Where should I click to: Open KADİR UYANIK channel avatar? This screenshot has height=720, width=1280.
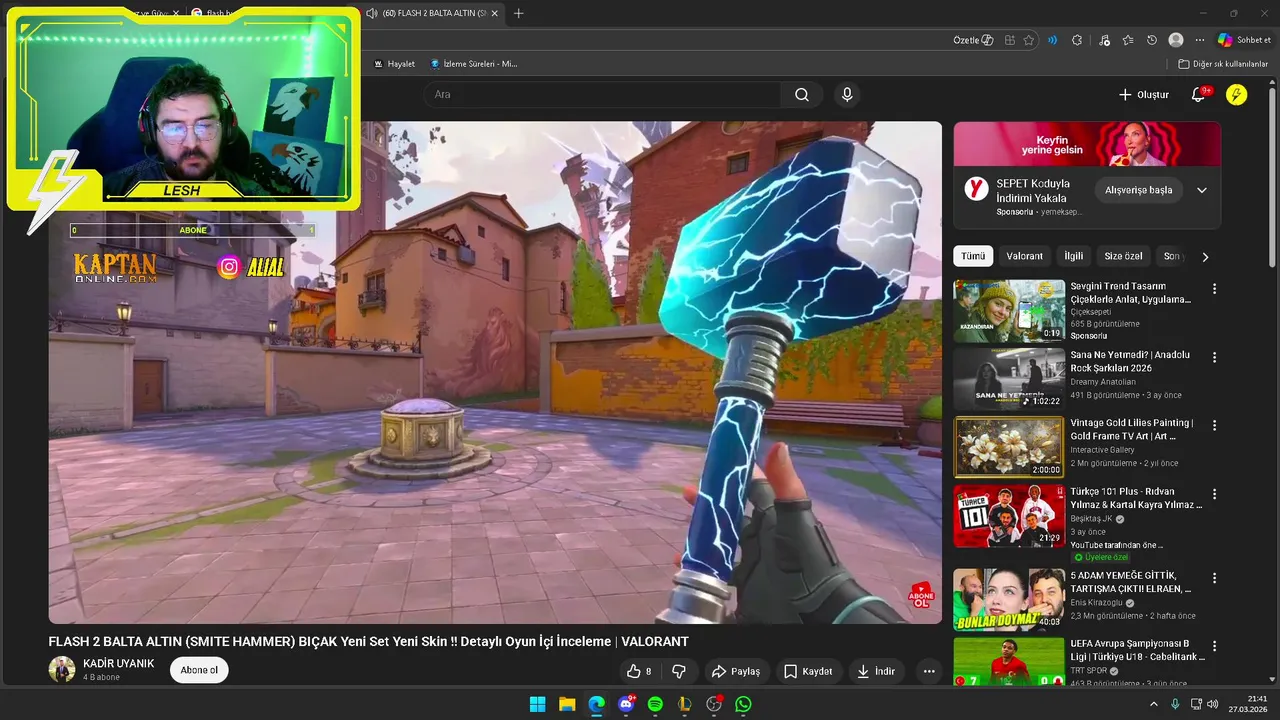coord(62,670)
